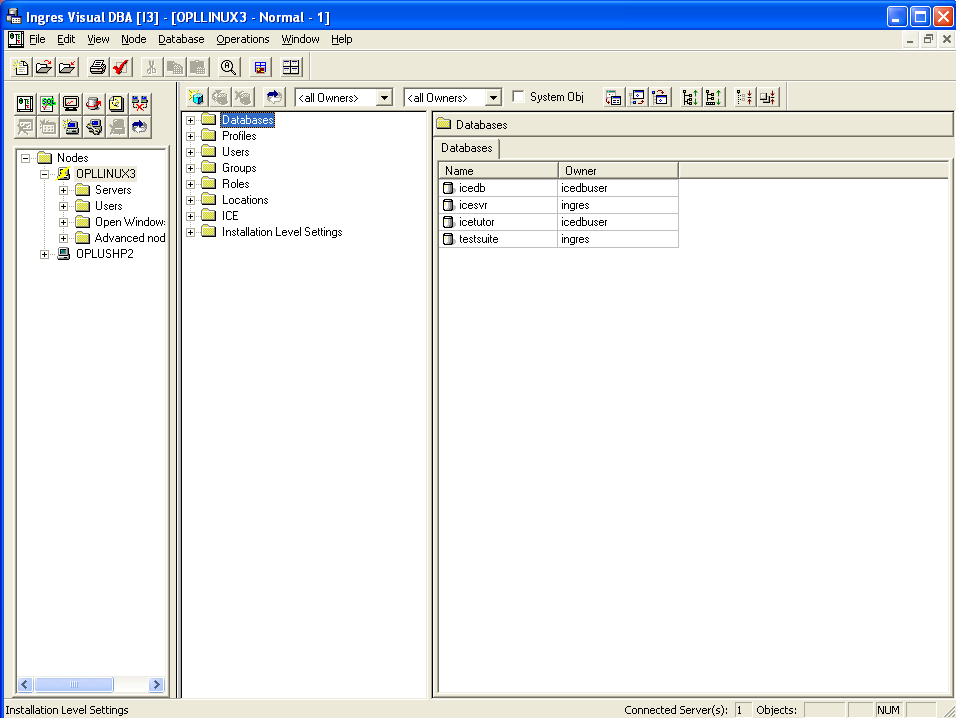This screenshot has height=718, width=956.
Task: Click the expand all tree icon
Action: (714, 97)
